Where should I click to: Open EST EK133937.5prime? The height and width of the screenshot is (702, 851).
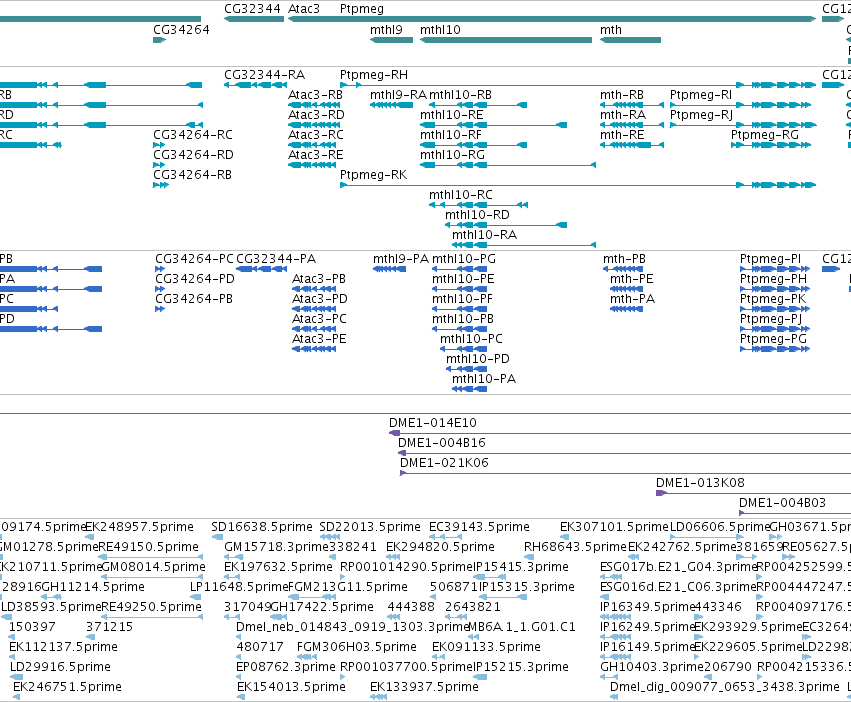[x=424, y=687]
